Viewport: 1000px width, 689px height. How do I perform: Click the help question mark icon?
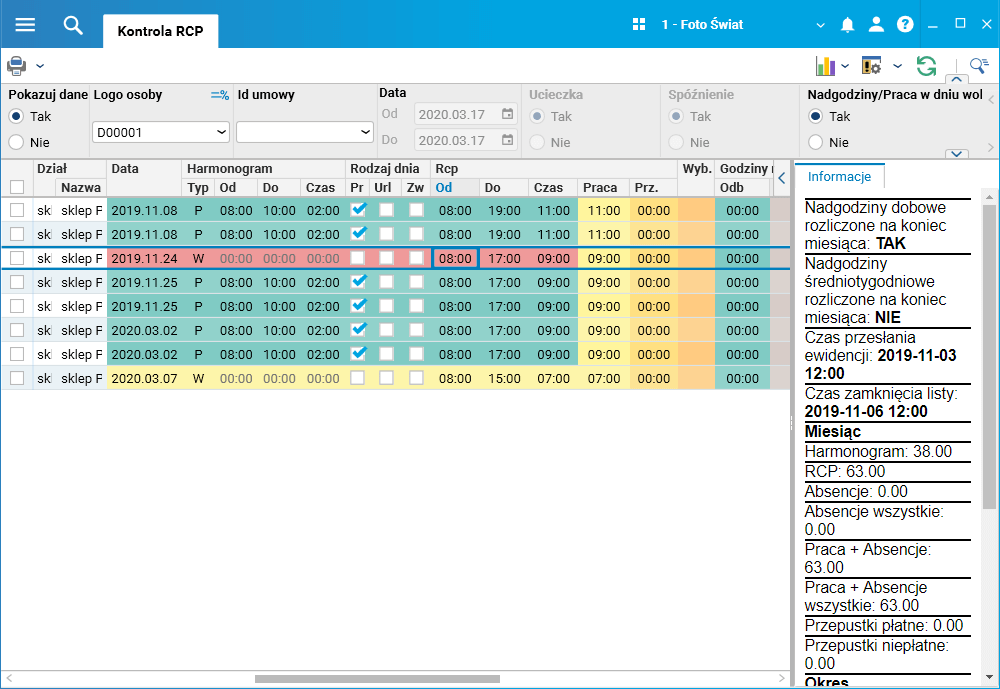pos(905,25)
